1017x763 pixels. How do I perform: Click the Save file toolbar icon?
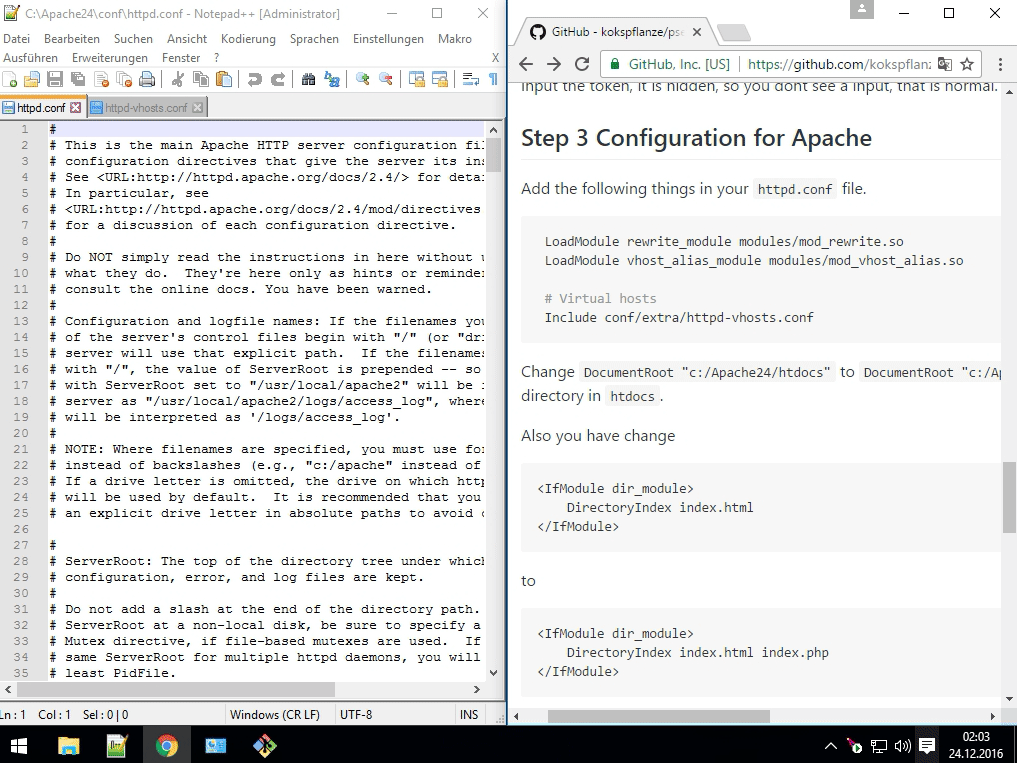[x=55, y=79]
